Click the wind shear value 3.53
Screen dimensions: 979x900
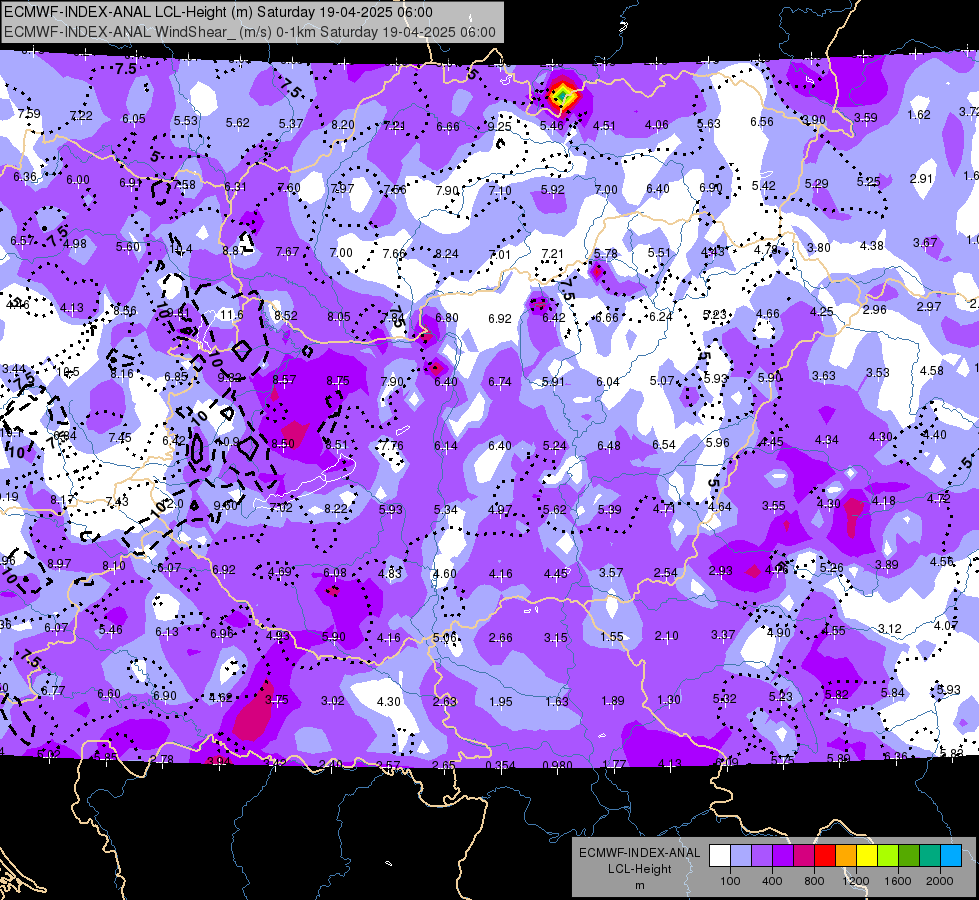[x=877, y=373]
